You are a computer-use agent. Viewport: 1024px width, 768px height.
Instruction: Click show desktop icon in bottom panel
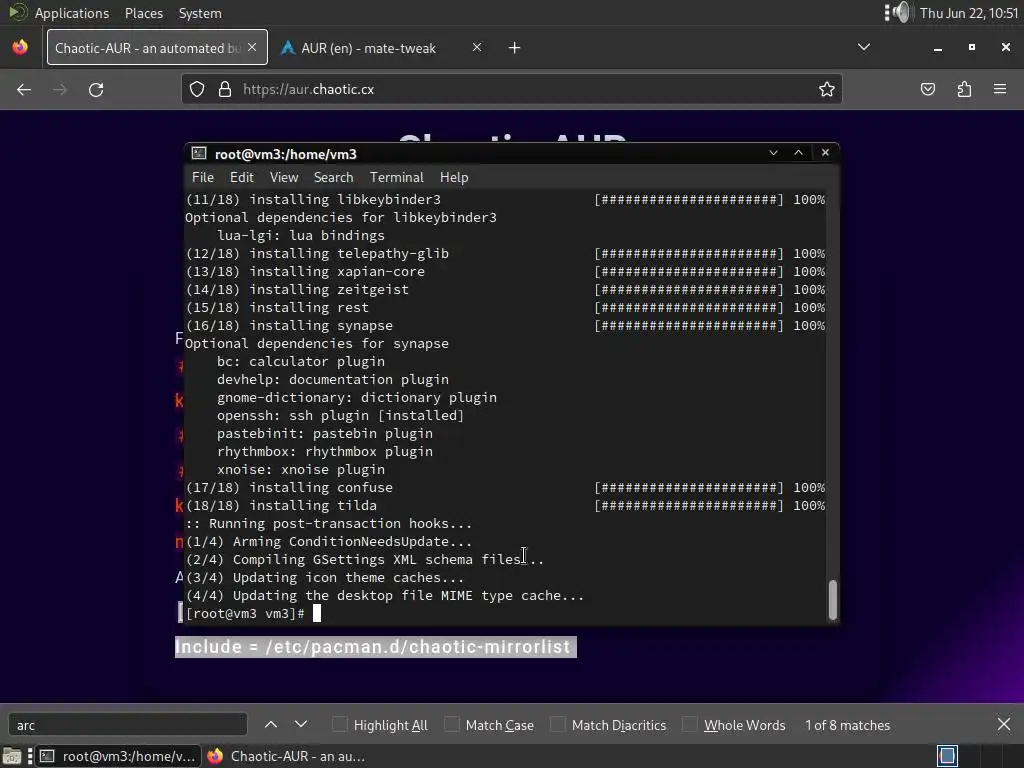(12, 756)
